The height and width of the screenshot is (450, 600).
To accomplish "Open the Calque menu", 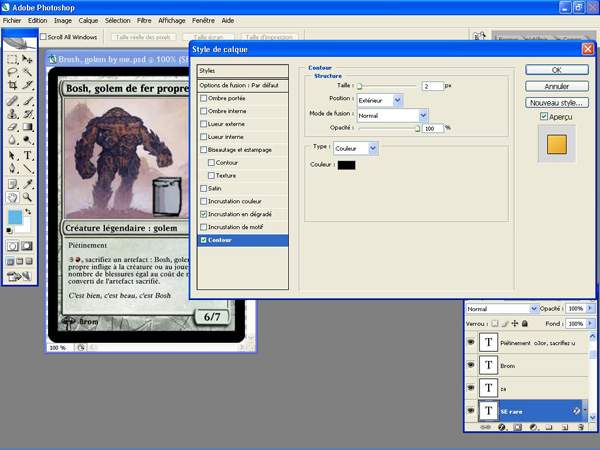I will pyautogui.click(x=88, y=21).
